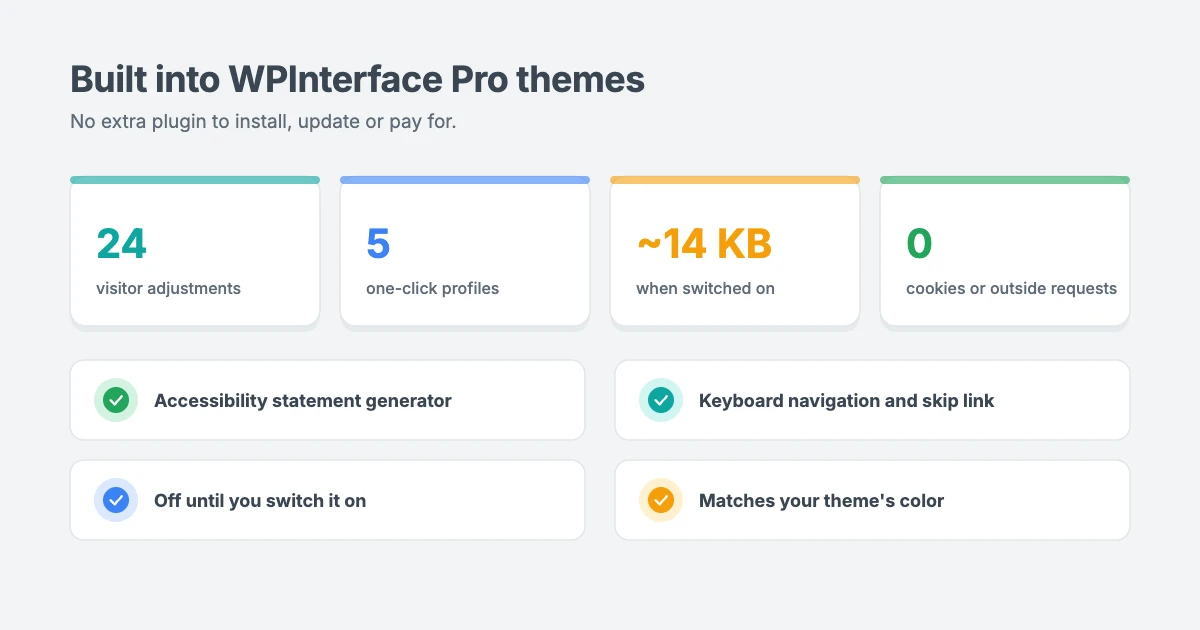Screen dimensions: 1200x630
Task: Click 'Keyboard navigation and skip link' text
Action: tap(847, 400)
